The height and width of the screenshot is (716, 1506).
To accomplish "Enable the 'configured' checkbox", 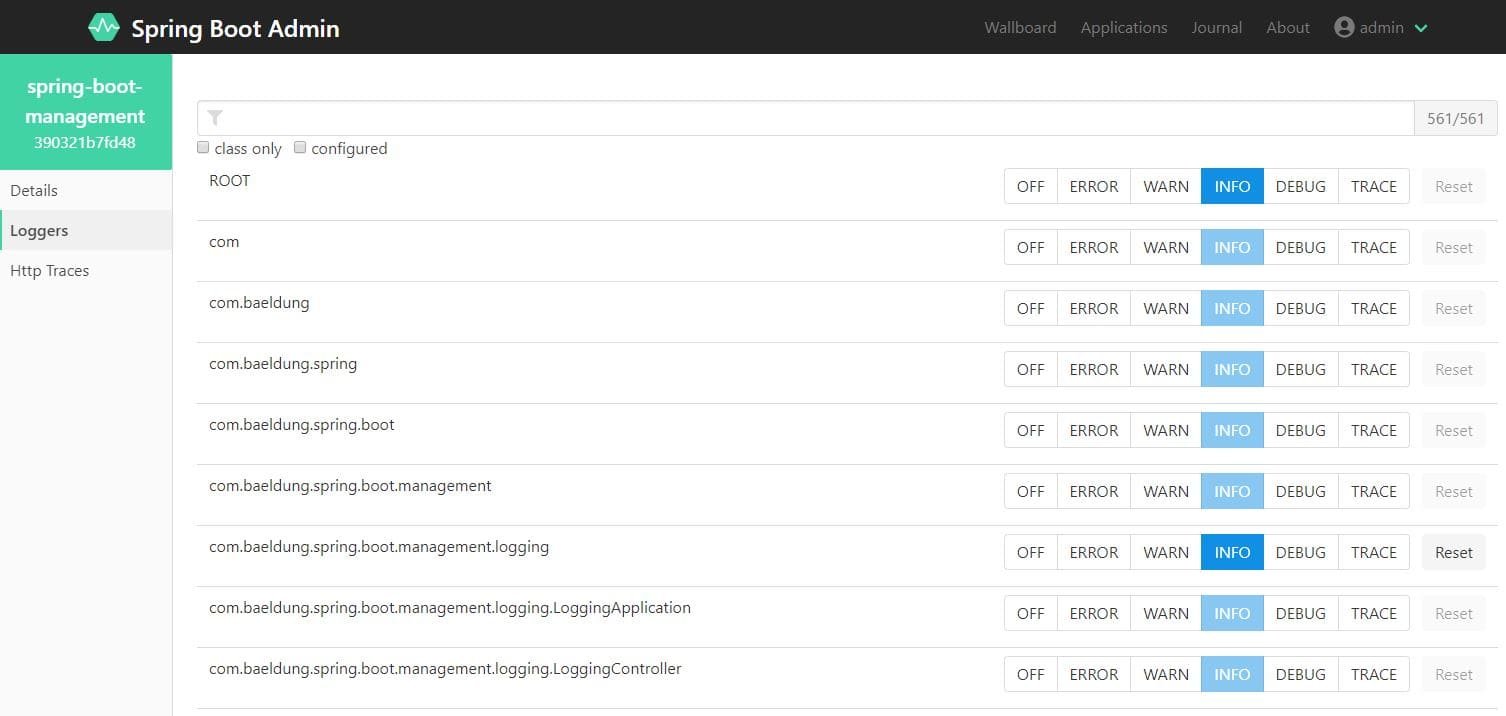I will (300, 147).
